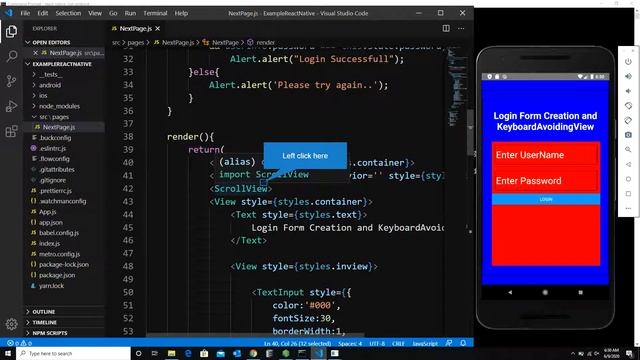The height and width of the screenshot is (360, 640).
Task: Tap the home button on the phone's navigation bar
Action: click(x=545, y=292)
